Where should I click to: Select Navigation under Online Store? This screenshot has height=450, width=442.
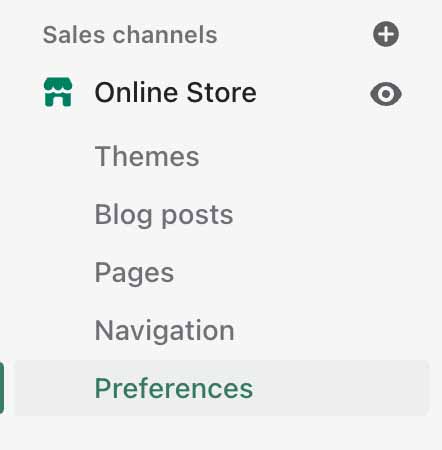tap(165, 331)
